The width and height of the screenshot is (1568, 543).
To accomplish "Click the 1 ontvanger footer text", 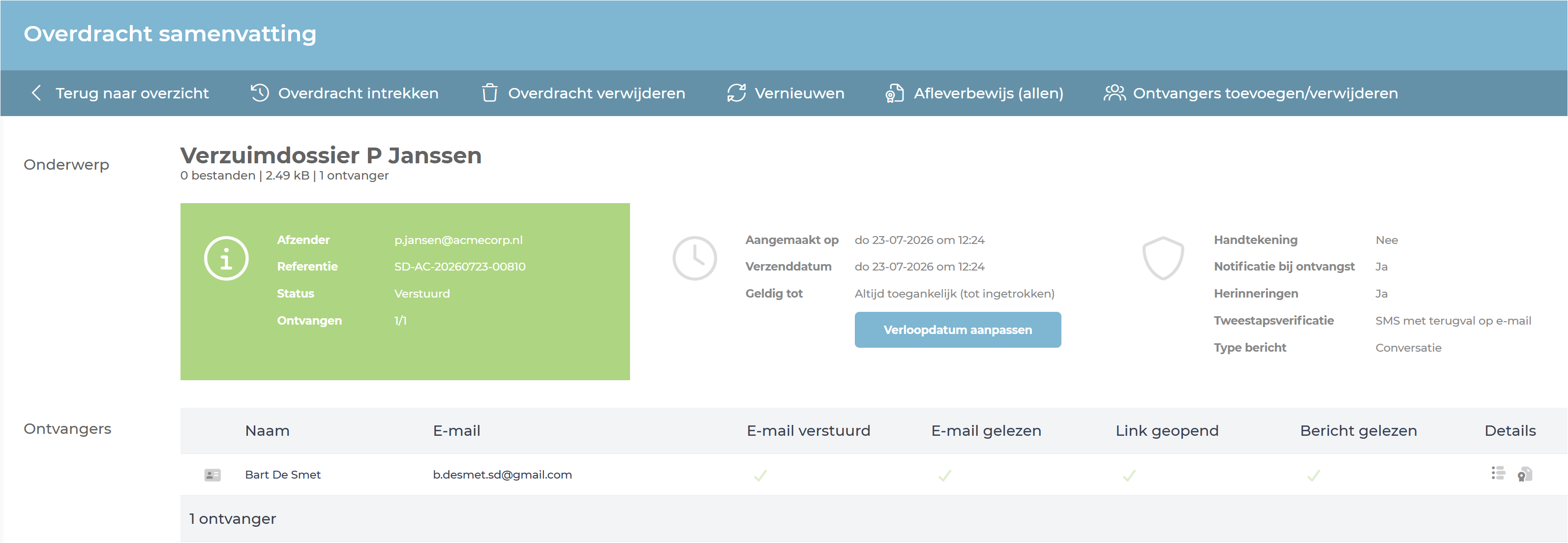I will [233, 518].
